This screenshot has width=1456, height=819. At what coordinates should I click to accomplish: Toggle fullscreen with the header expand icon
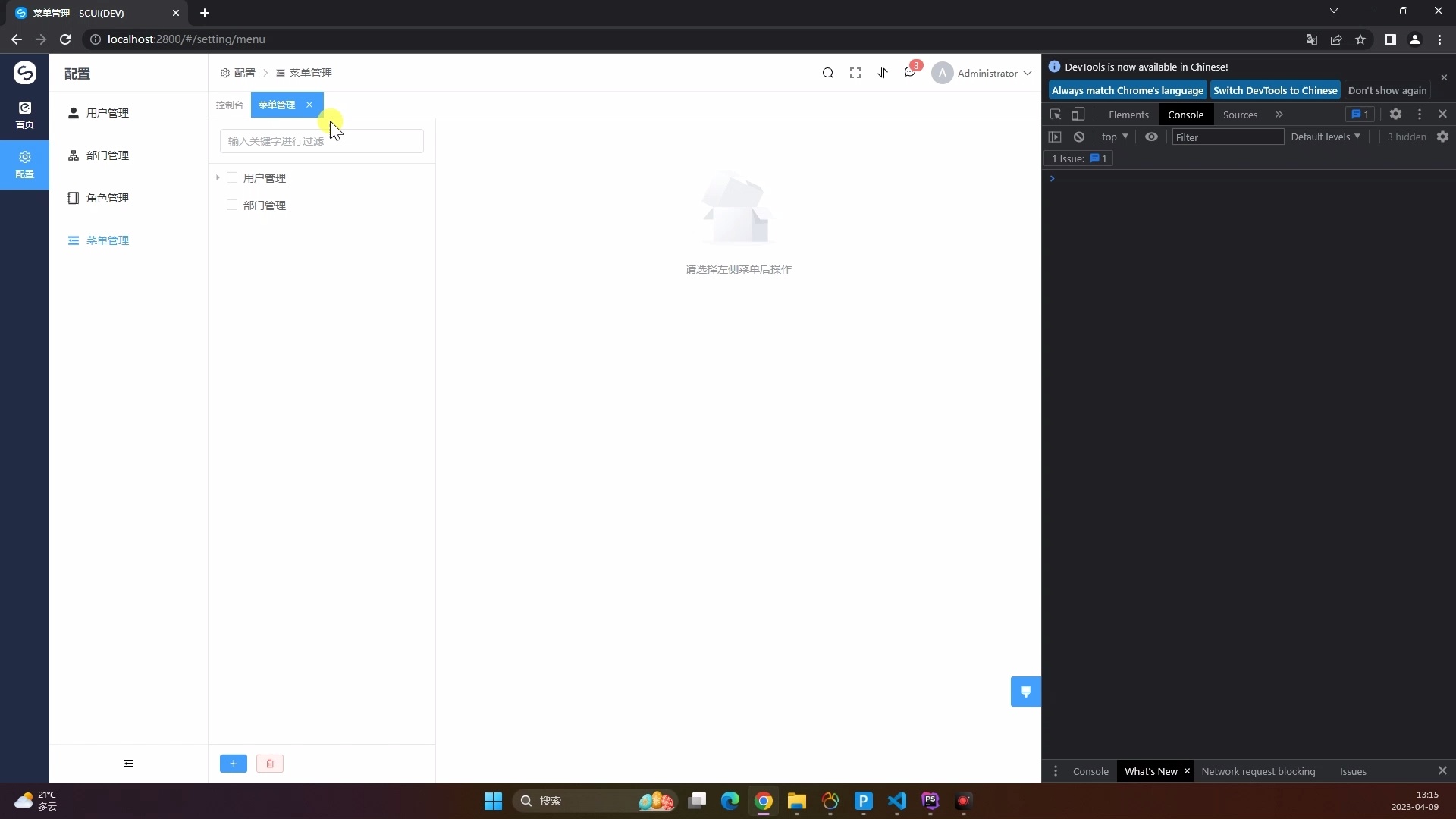[855, 73]
